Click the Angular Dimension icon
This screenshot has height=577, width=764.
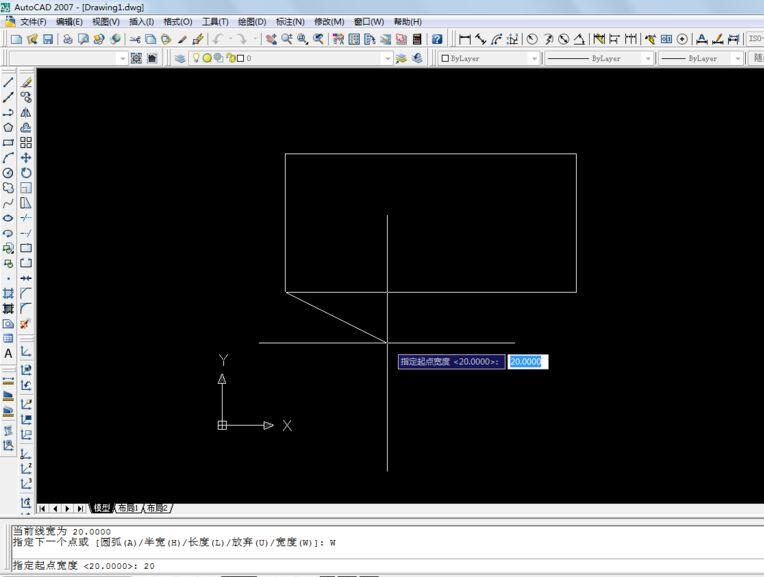pyautogui.click(x=579, y=39)
